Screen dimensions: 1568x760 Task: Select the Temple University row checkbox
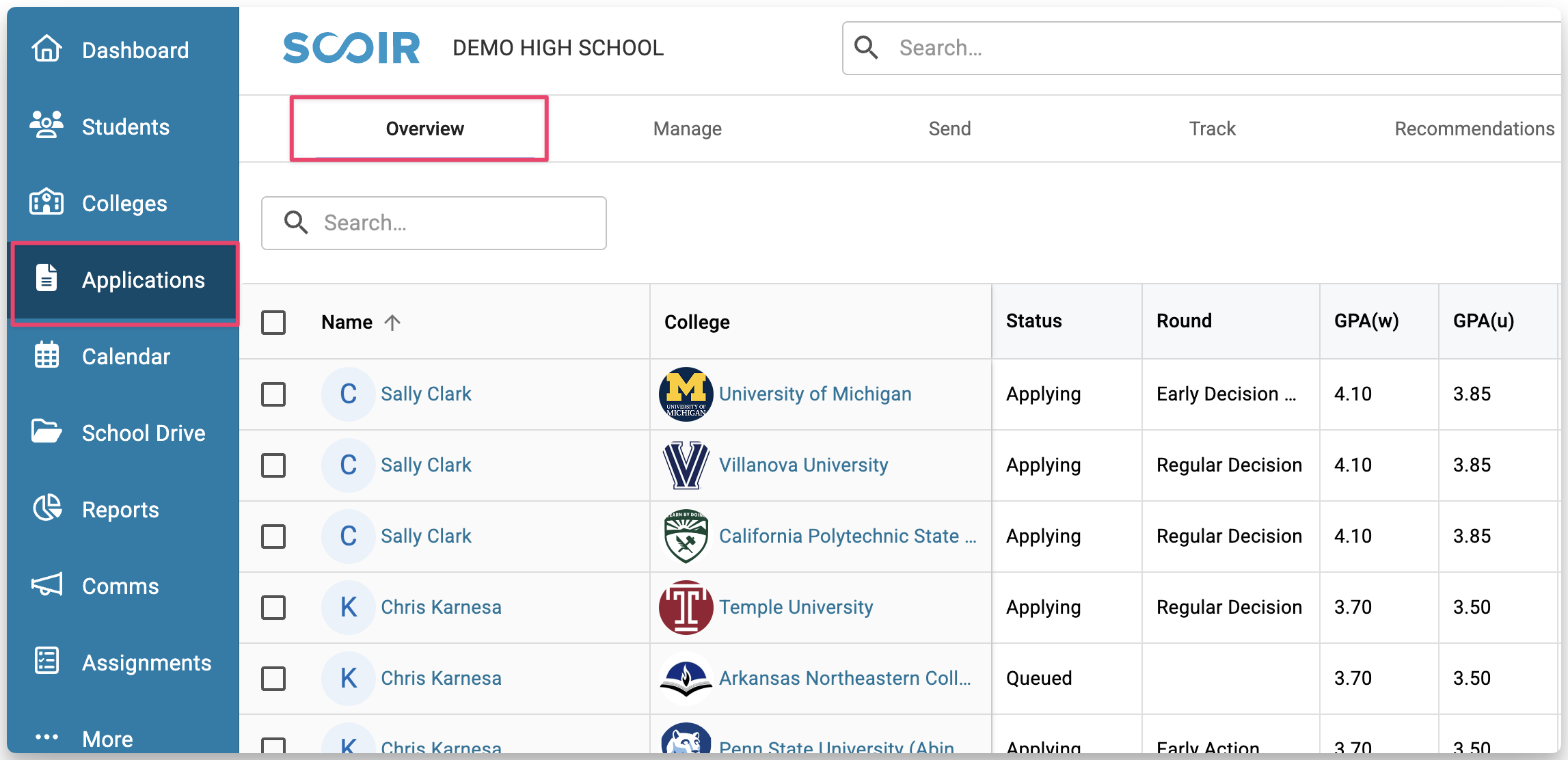273,608
